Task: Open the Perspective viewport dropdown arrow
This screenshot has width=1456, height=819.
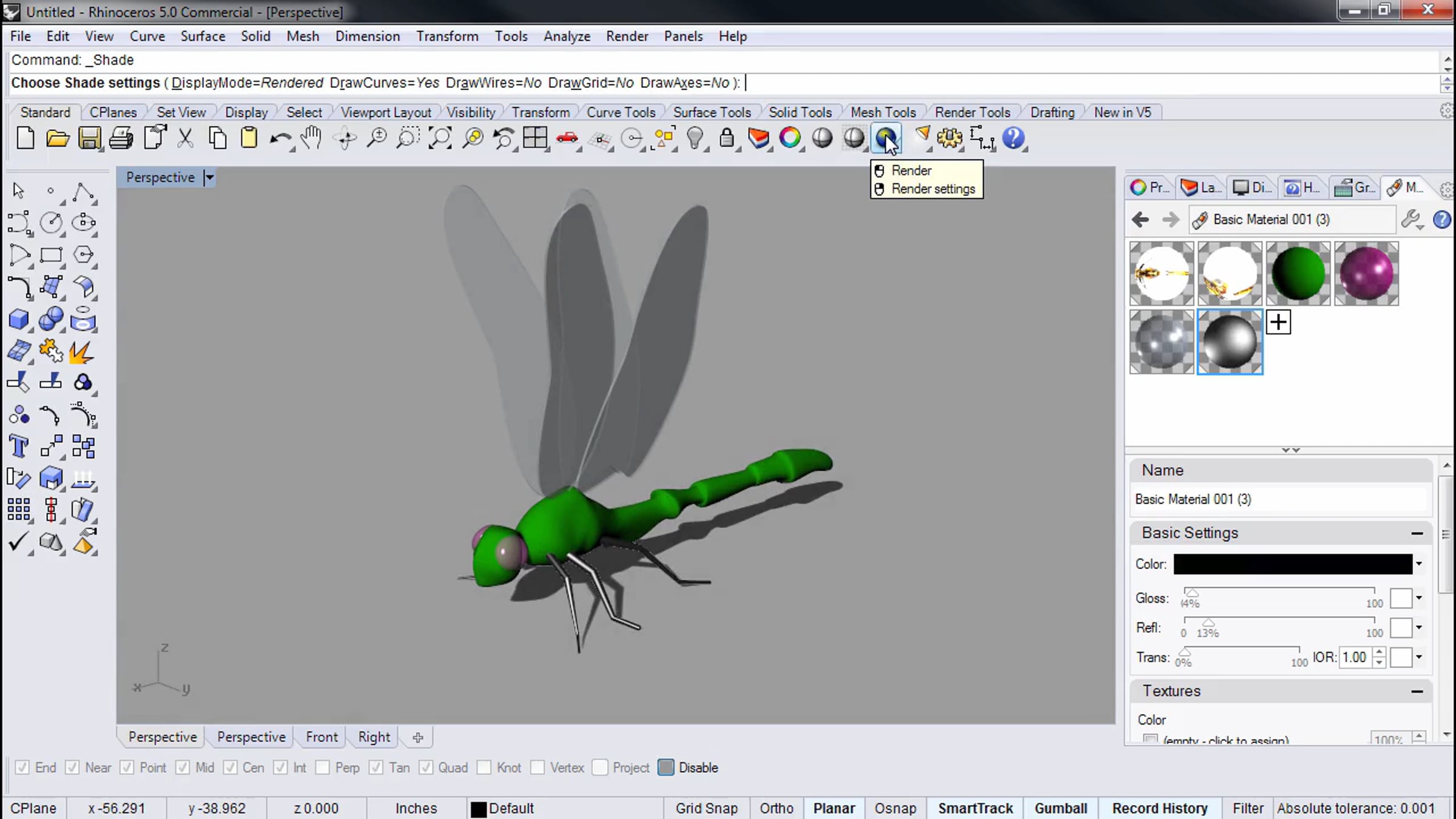Action: coord(209,178)
